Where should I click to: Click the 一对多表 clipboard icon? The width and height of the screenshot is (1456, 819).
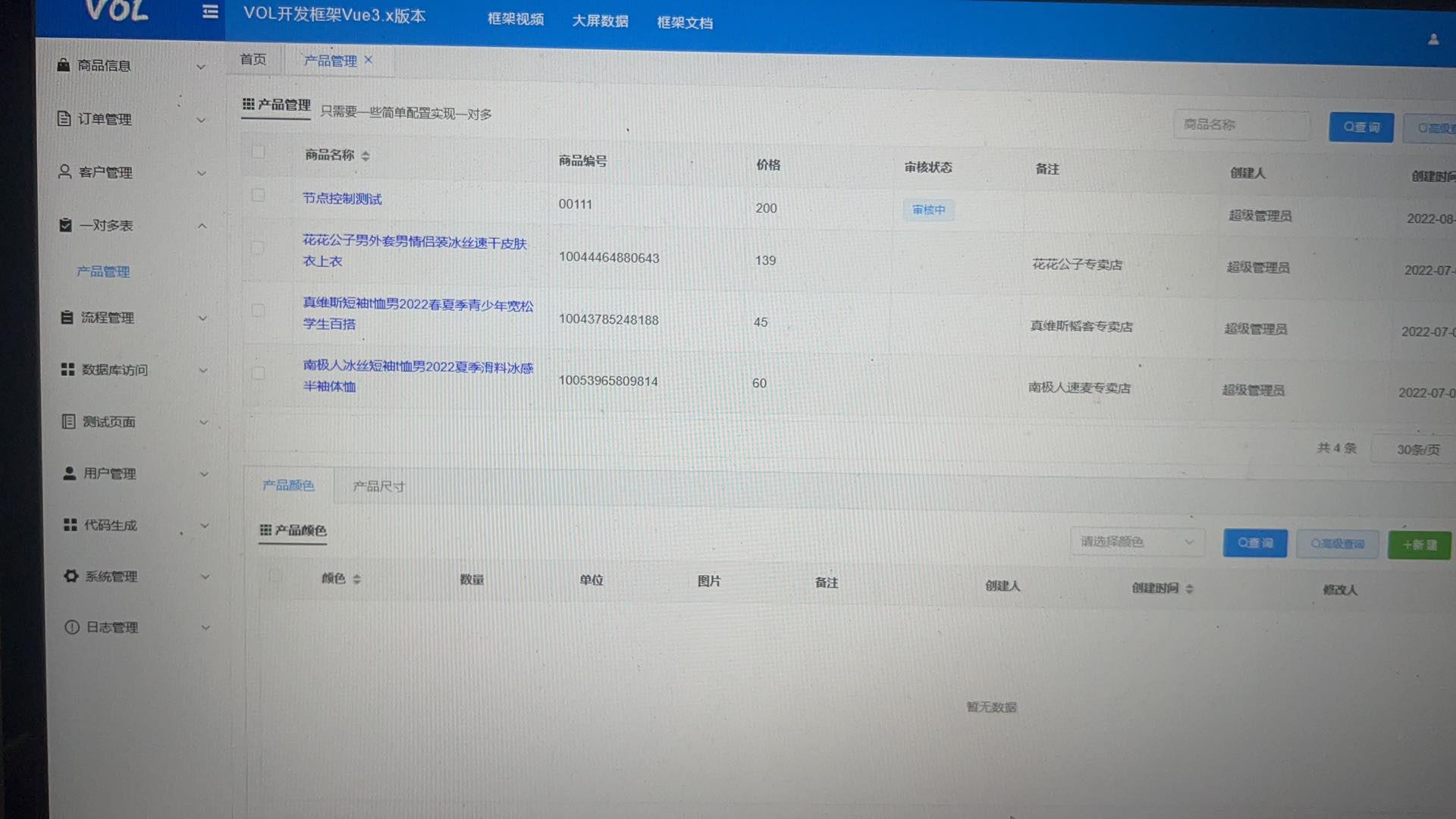(65, 225)
